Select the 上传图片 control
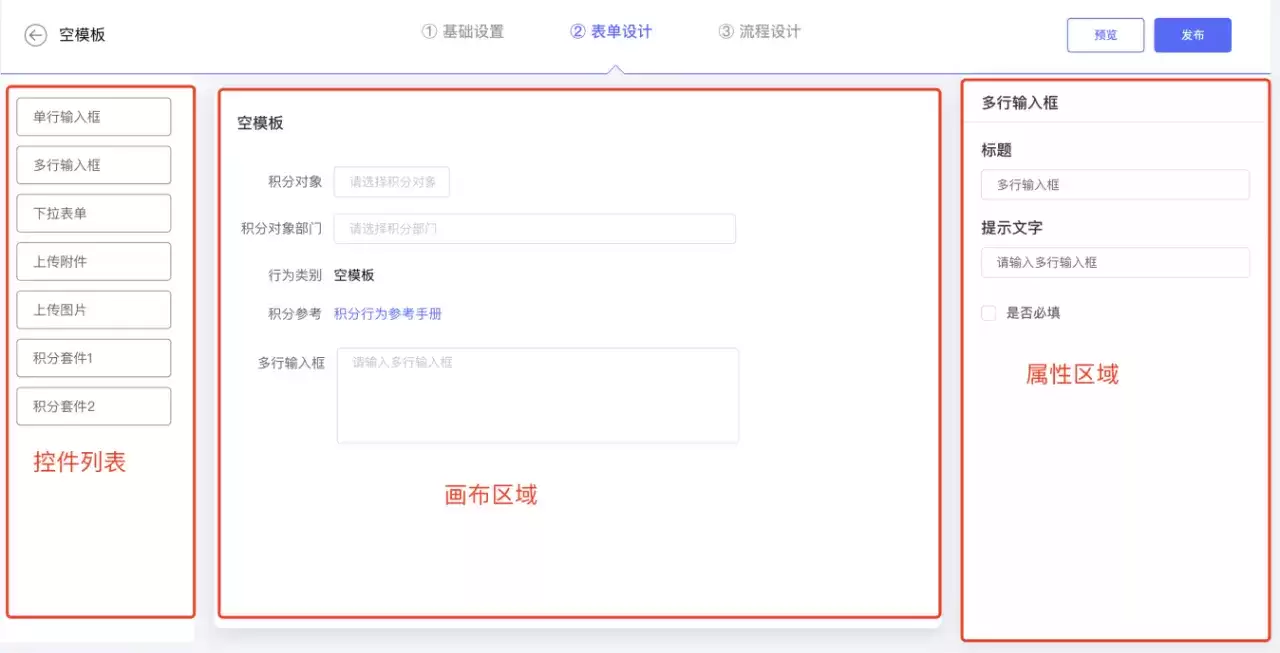This screenshot has width=1280, height=653. click(94, 310)
